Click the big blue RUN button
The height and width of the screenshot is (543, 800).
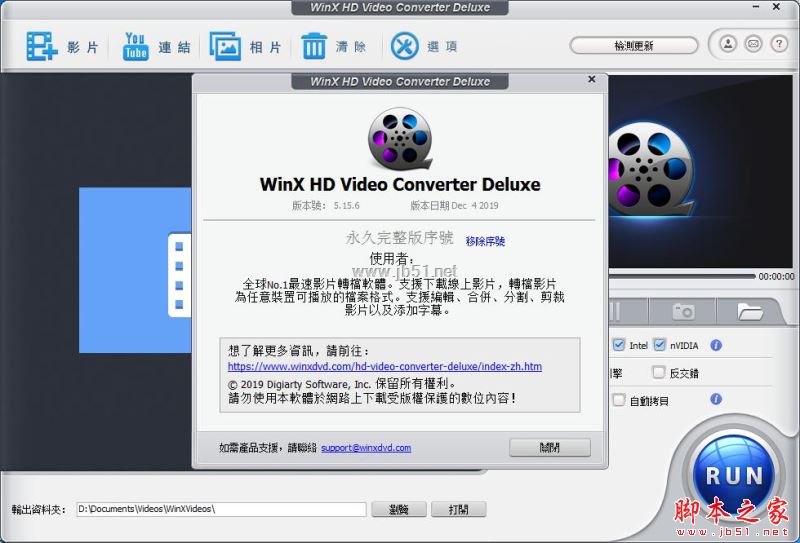[x=734, y=474]
